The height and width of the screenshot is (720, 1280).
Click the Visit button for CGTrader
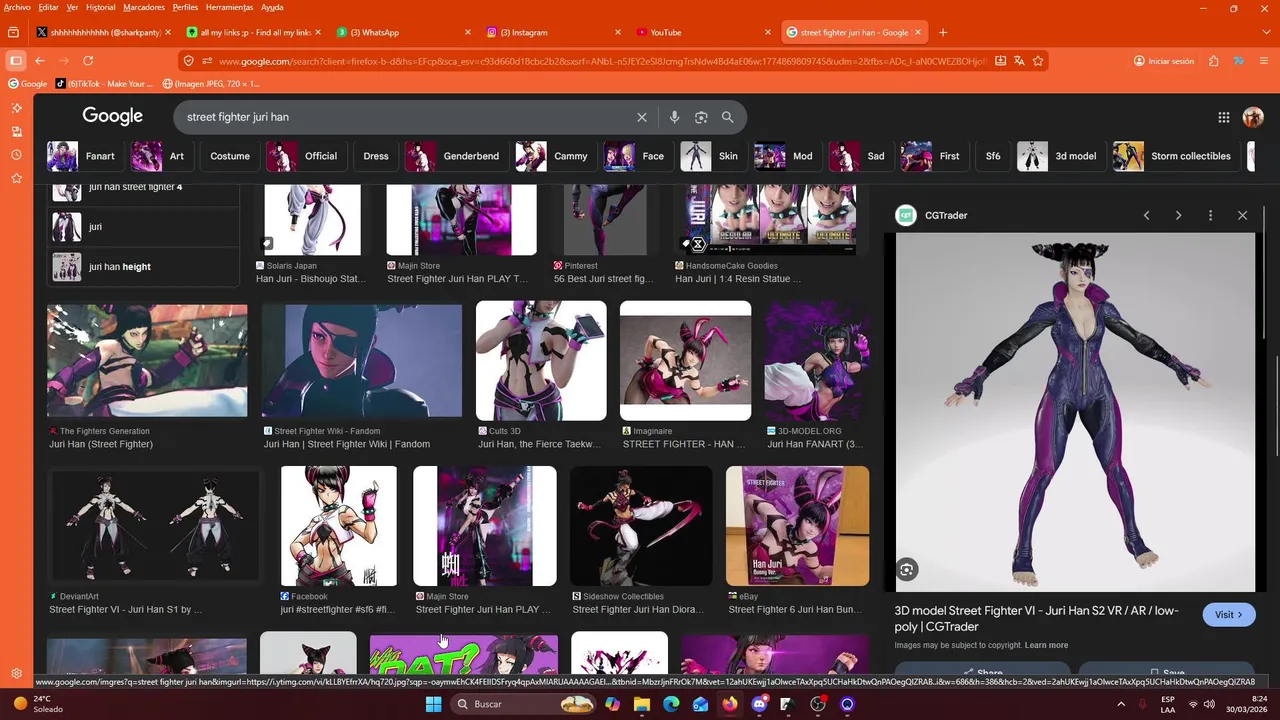click(1229, 615)
